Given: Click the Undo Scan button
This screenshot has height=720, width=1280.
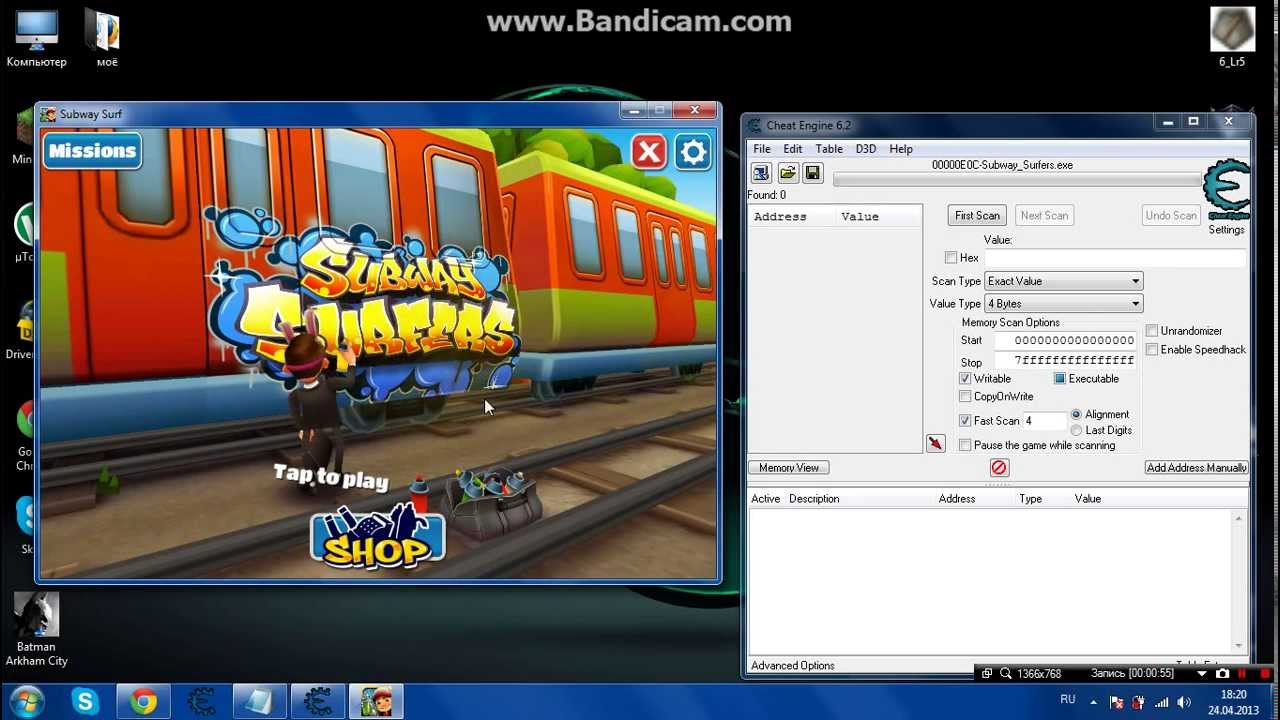Looking at the screenshot, I should [x=1171, y=215].
